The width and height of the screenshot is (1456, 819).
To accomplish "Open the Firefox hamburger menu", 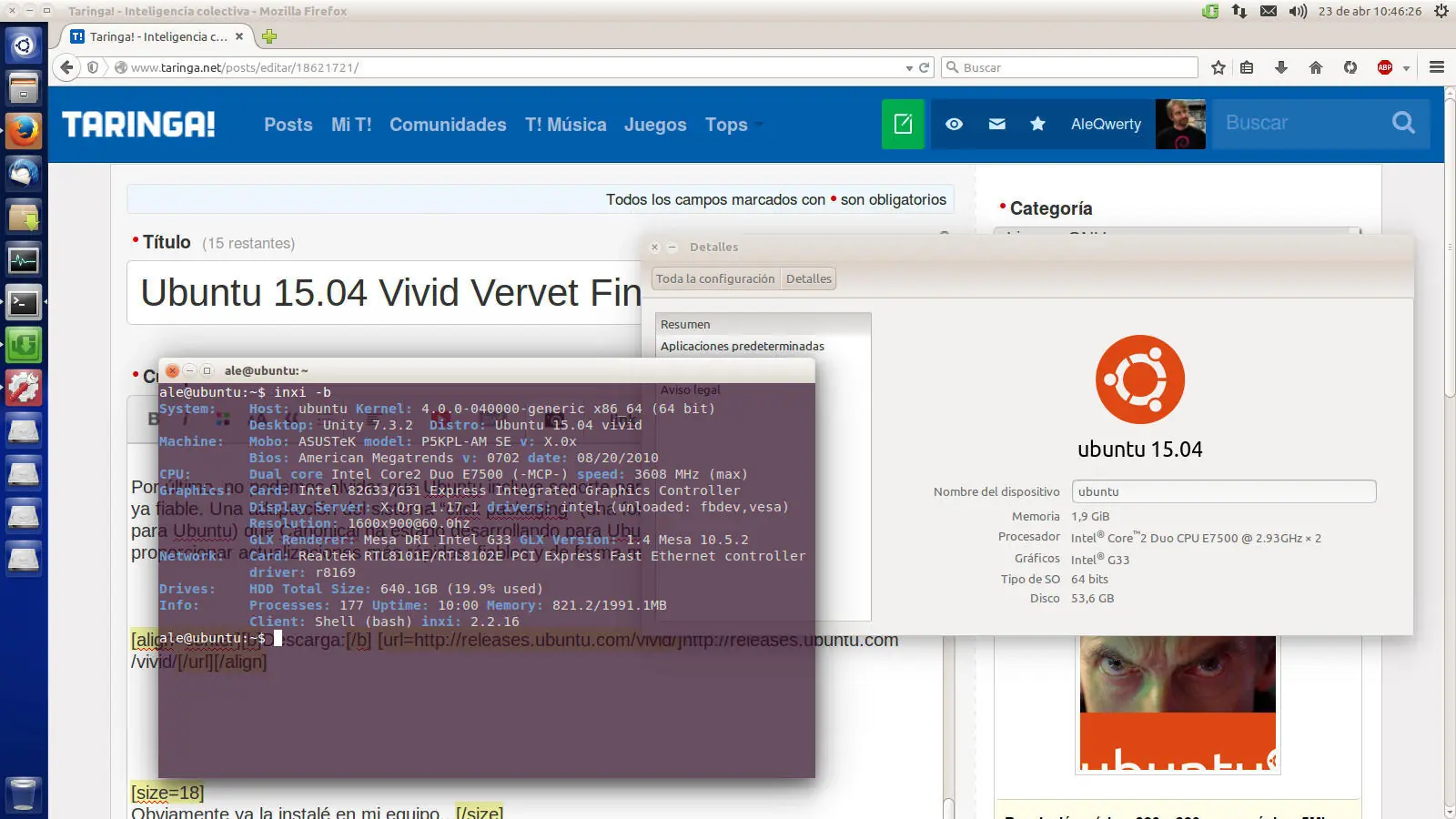I will pyautogui.click(x=1437, y=67).
